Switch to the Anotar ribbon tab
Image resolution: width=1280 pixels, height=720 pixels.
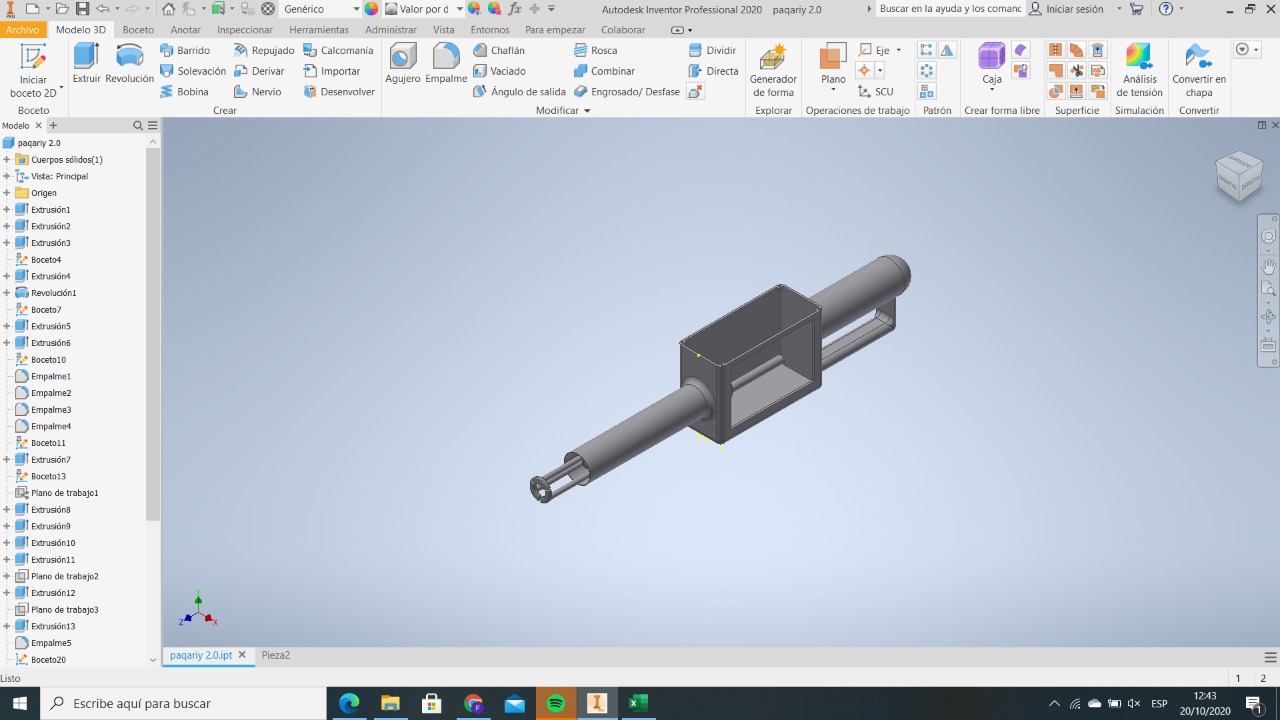[x=186, y=30]
